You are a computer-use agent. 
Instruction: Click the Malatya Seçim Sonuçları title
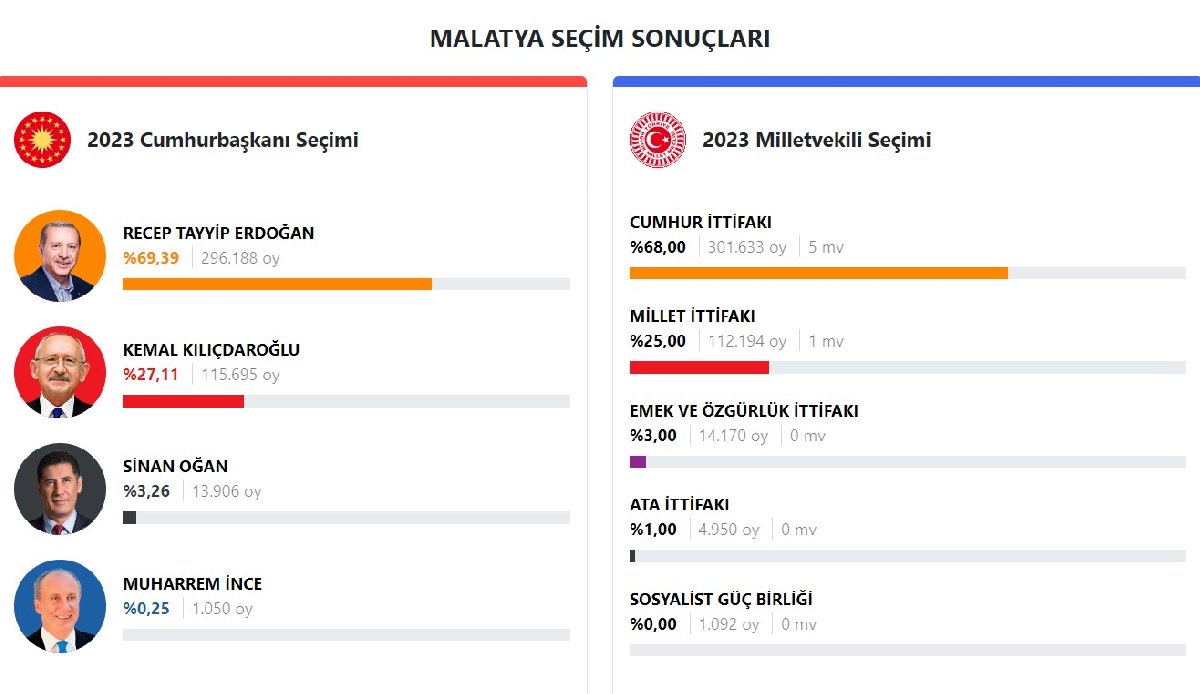600,39
